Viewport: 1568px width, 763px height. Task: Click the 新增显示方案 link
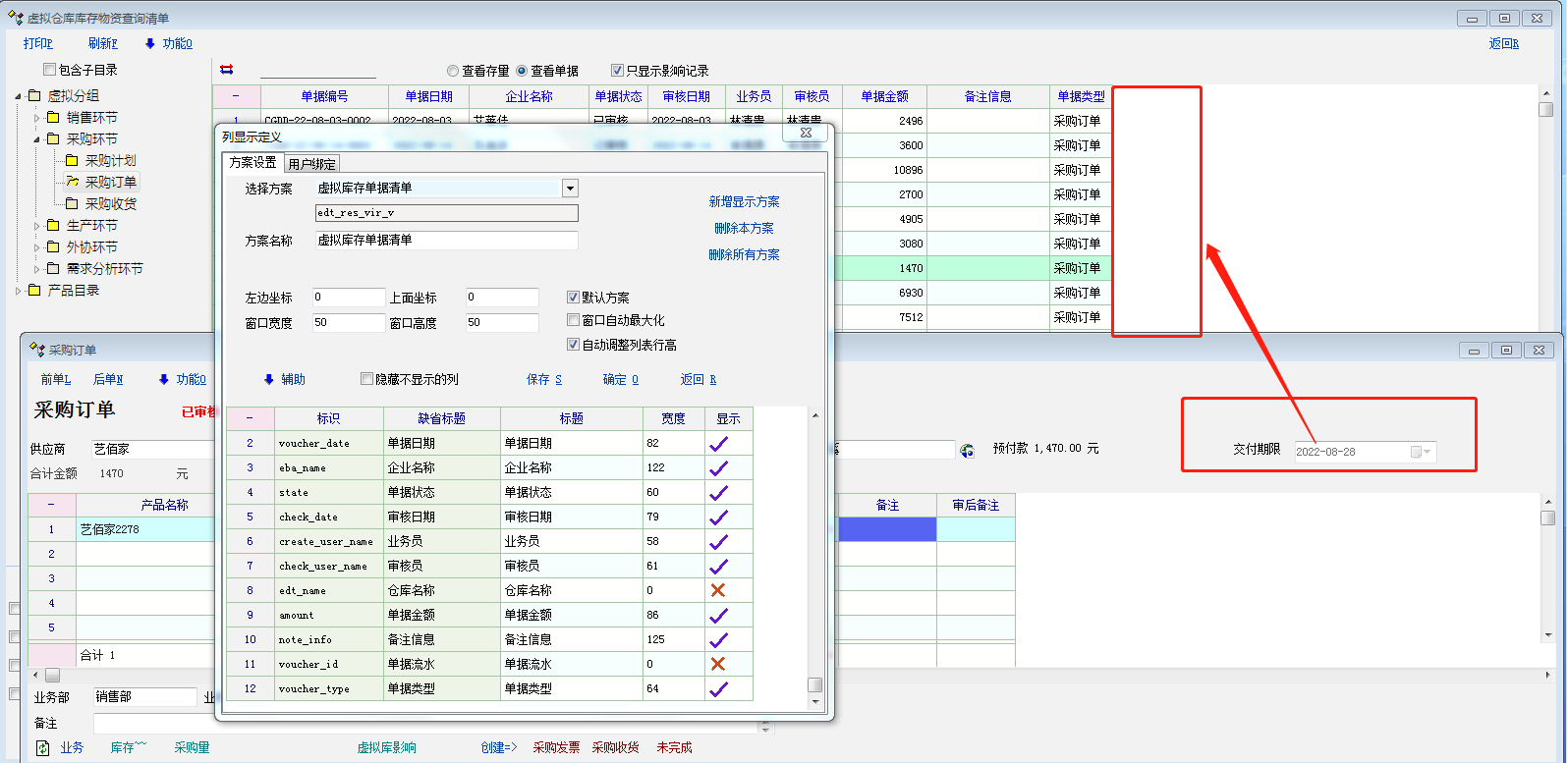pos(744,201)
